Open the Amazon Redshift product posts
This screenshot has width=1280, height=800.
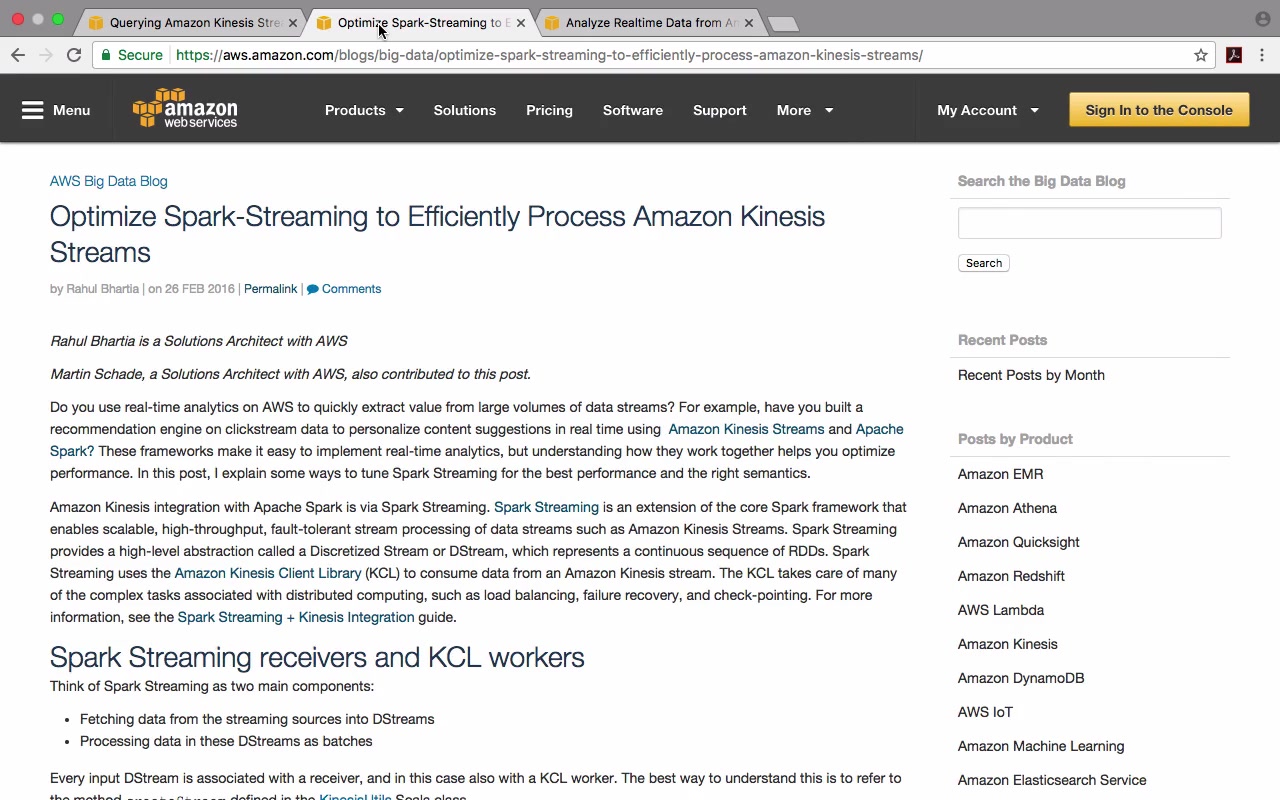pyautogui.click(x=1011, y=576)
